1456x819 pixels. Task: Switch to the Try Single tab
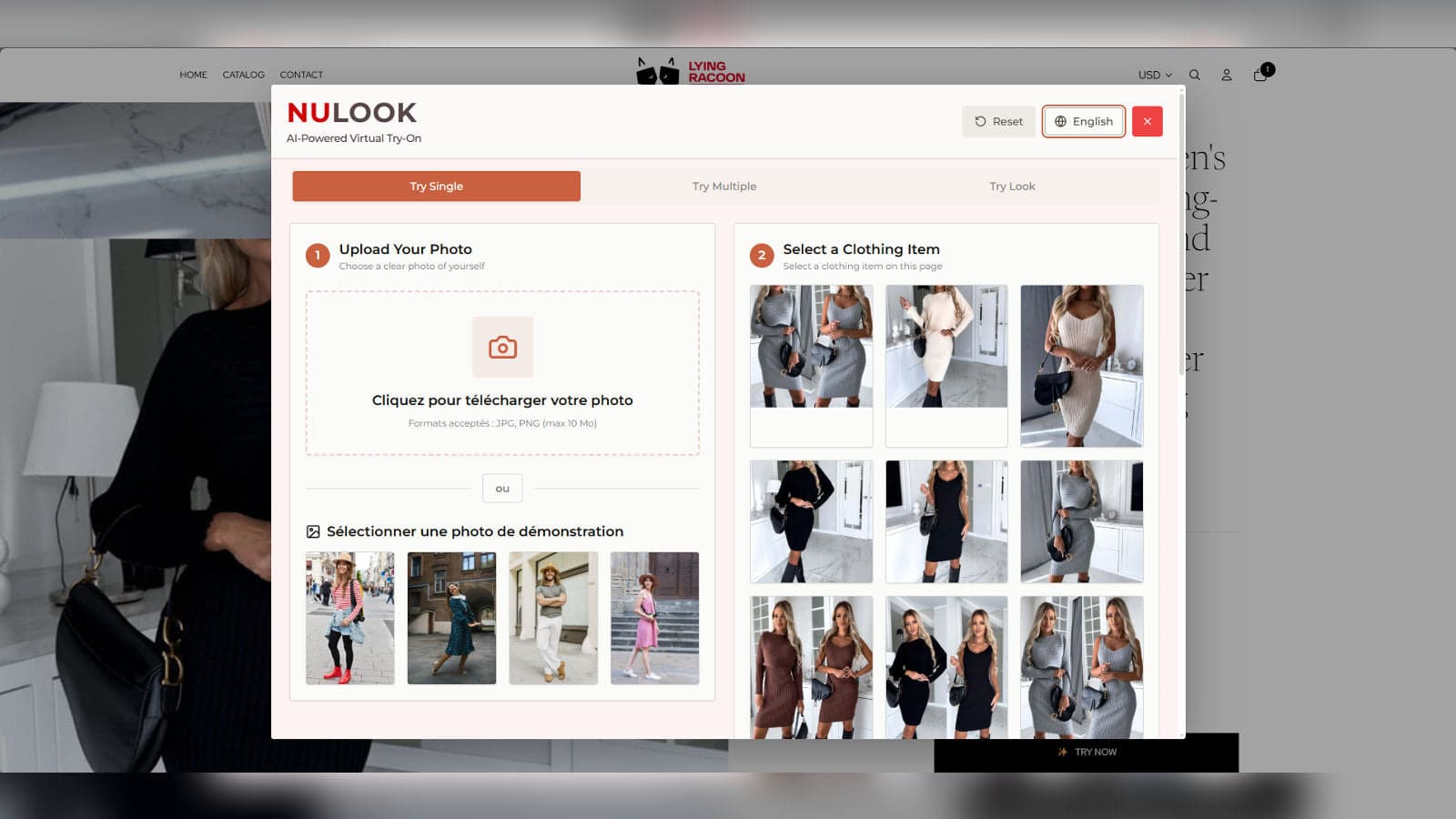[436, 186]
